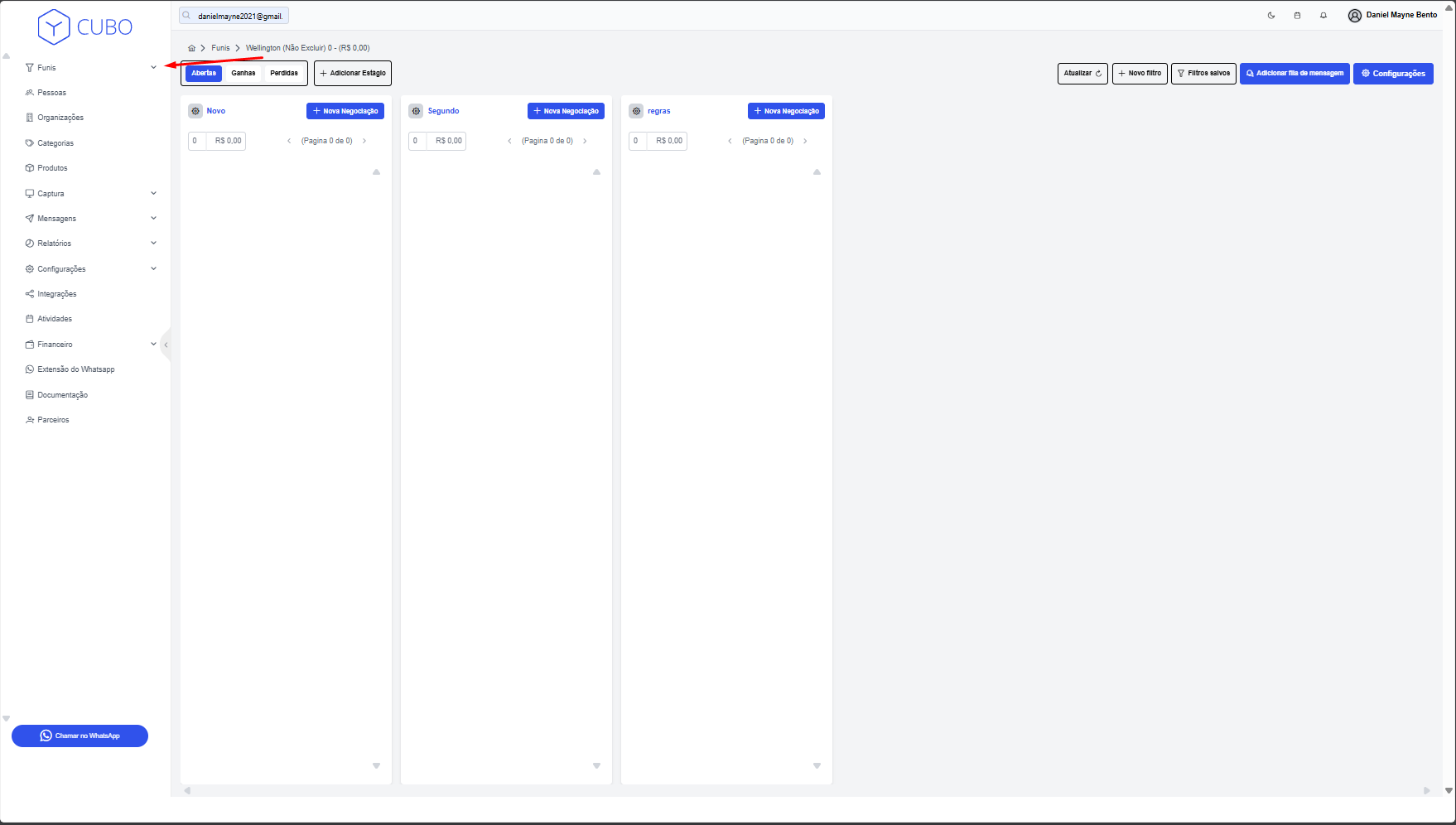The width and height of the screenshot is (1456, 825).
Task: Open Filtros salvos
Action: click(1203, 73)
